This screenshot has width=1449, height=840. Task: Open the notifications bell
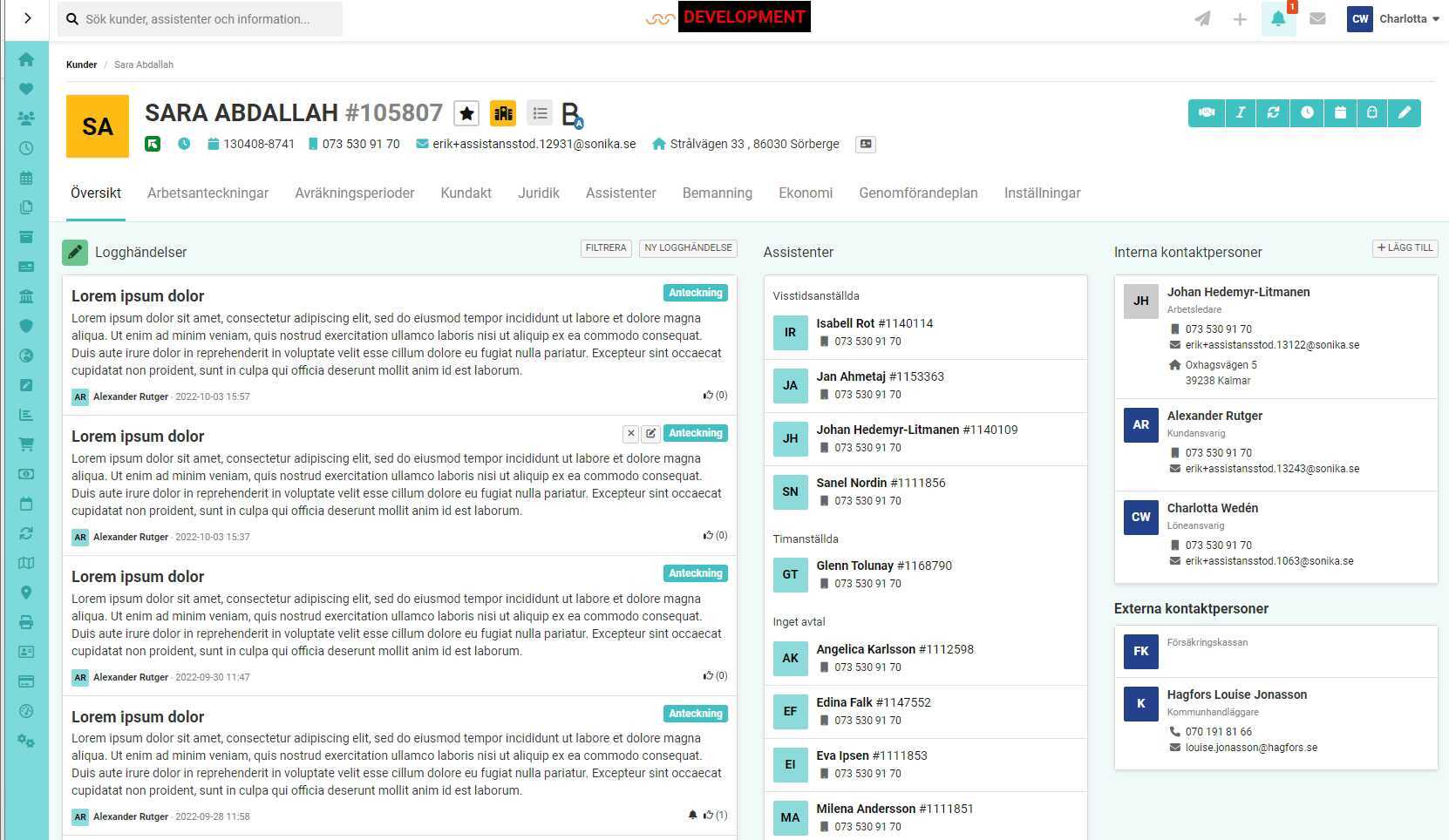(x=1278, y=18)
